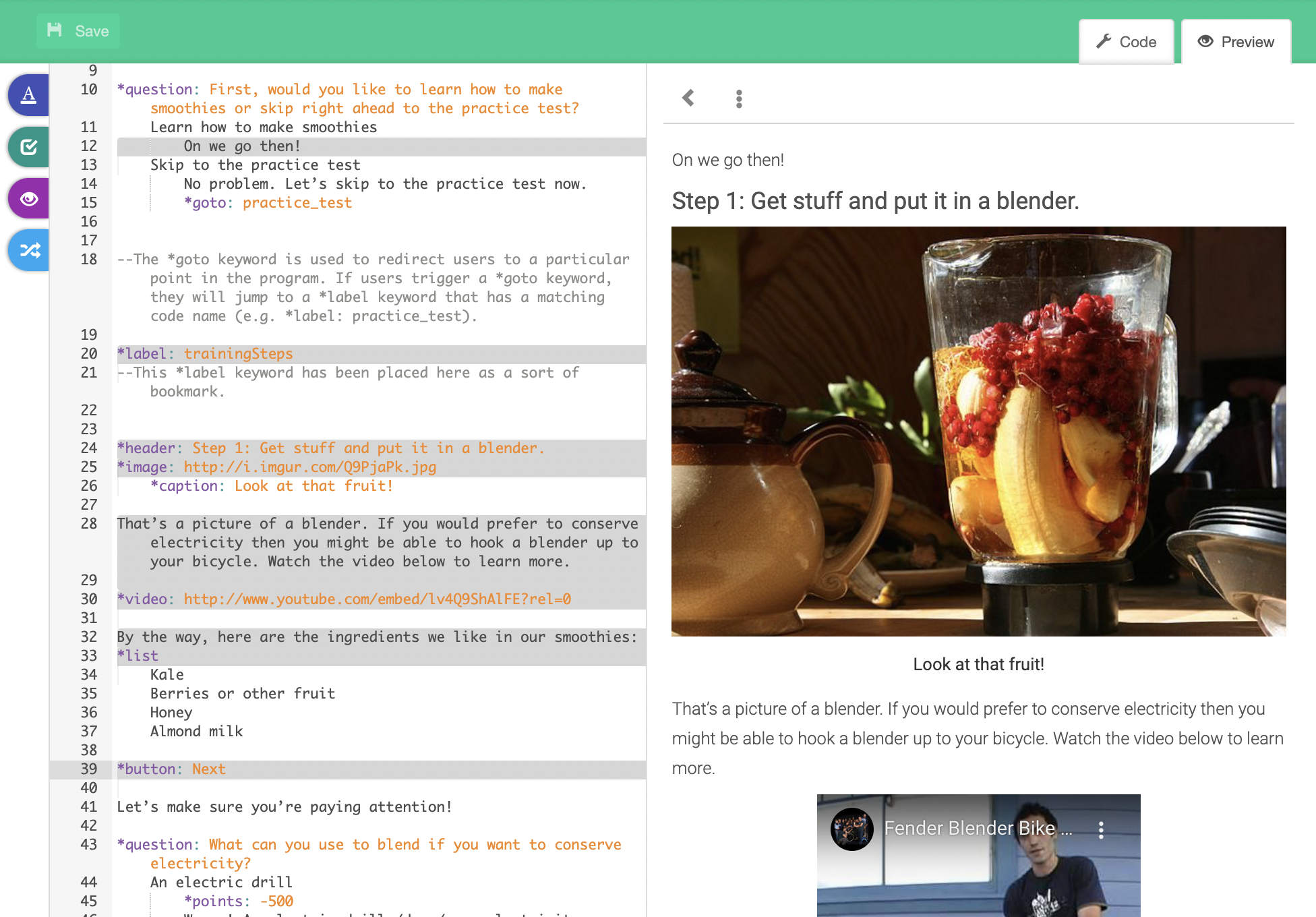Viewport: 1316px width, 917px height.
Task: Go back with the preview left arrow
Action: coord(688,98)
